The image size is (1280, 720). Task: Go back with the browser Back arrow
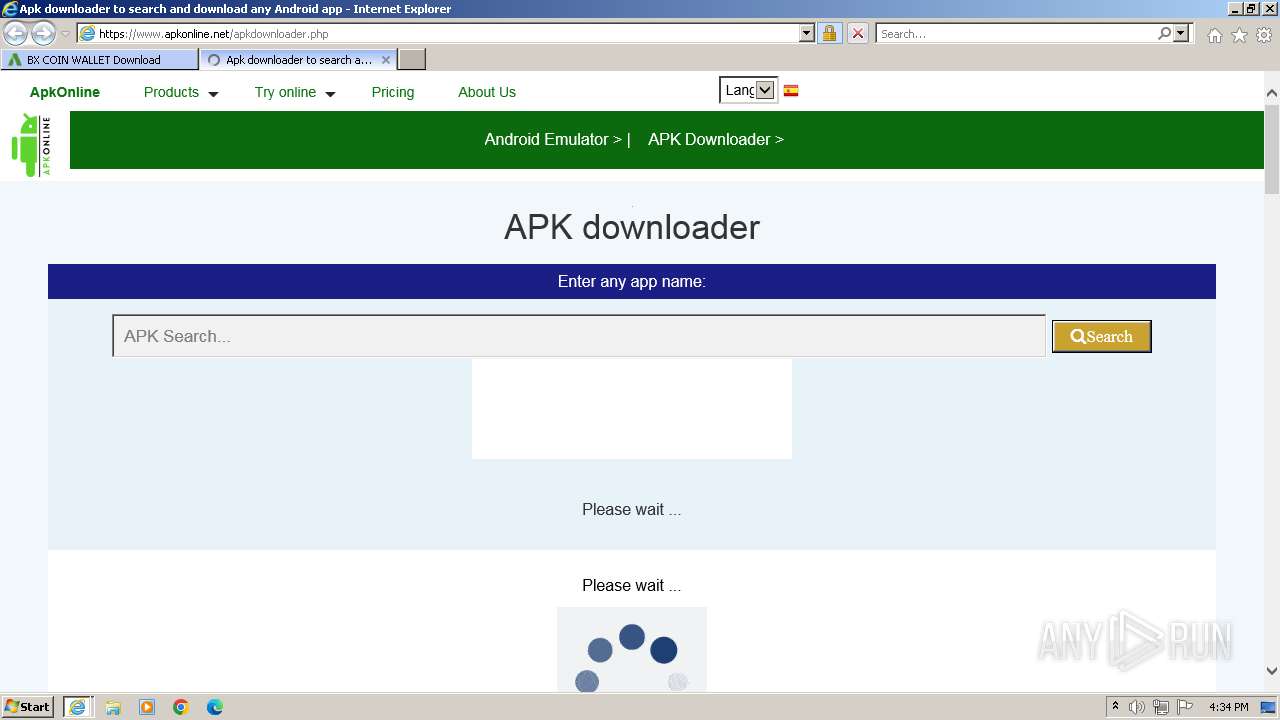point(16,33)
